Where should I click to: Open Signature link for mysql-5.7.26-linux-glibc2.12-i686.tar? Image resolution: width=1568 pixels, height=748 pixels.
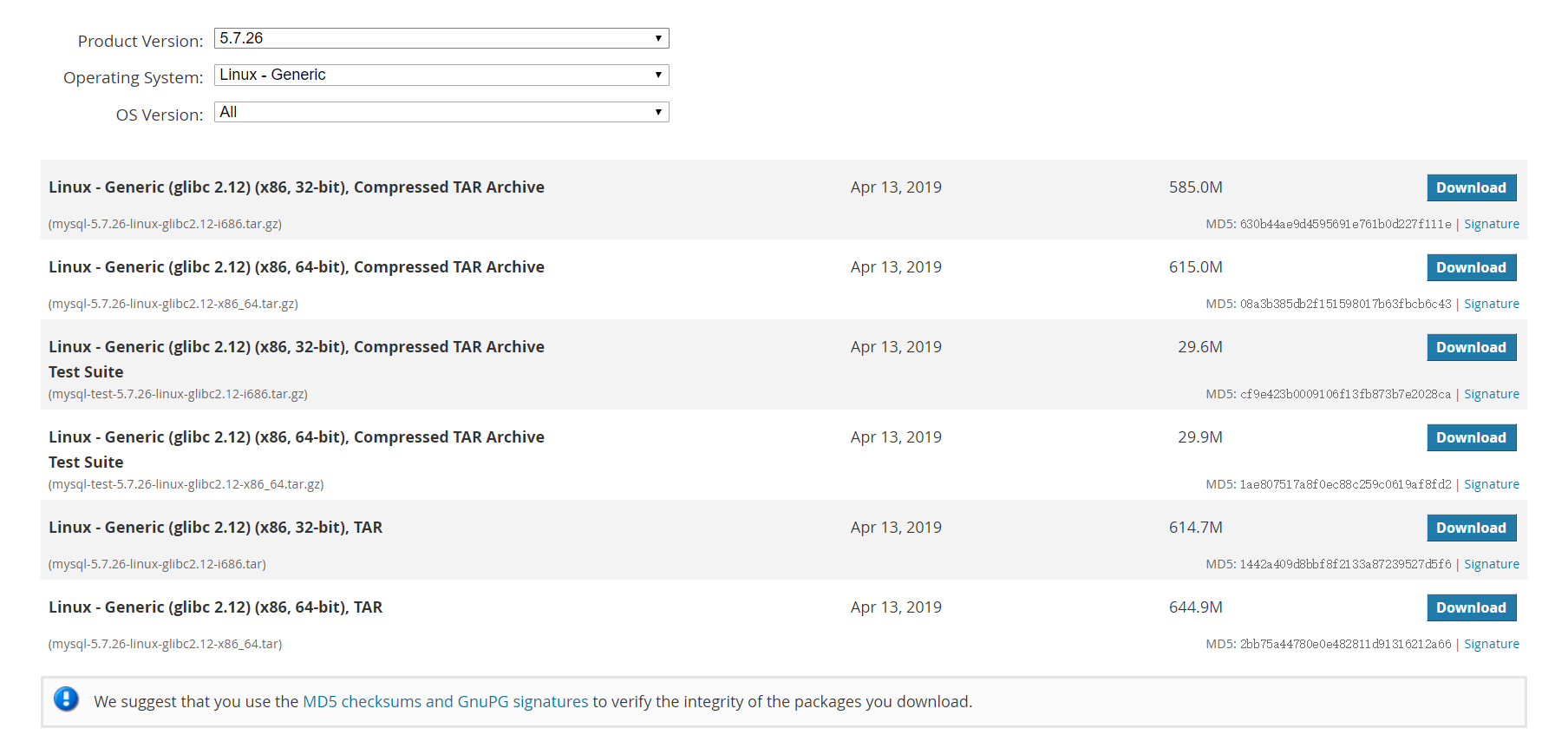coord(1492,564)
